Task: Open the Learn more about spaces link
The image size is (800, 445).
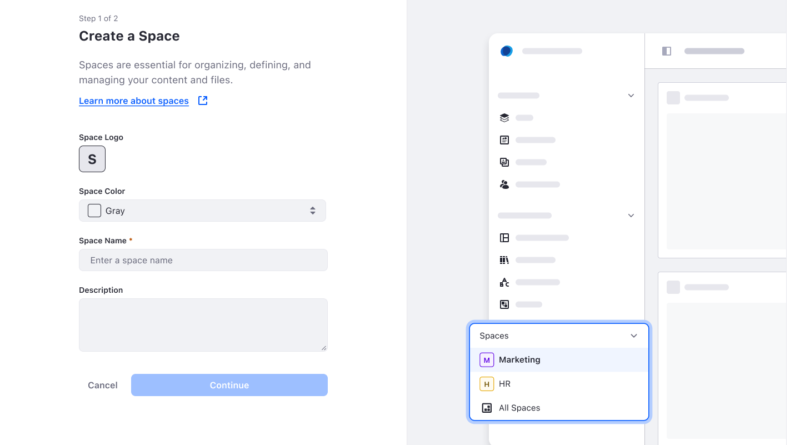Action: 134,101
